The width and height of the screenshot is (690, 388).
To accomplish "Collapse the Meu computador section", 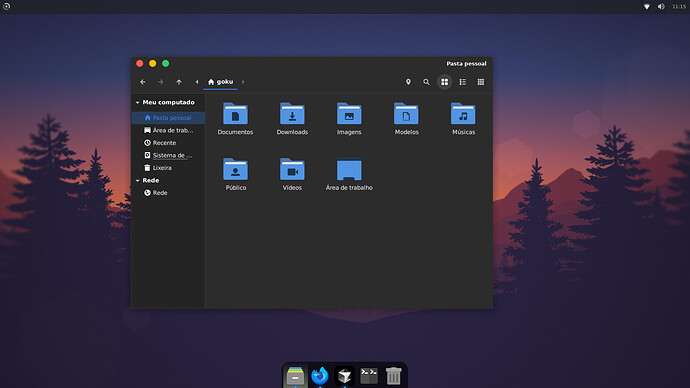I will pyautogui.click(x=138, y=102).
